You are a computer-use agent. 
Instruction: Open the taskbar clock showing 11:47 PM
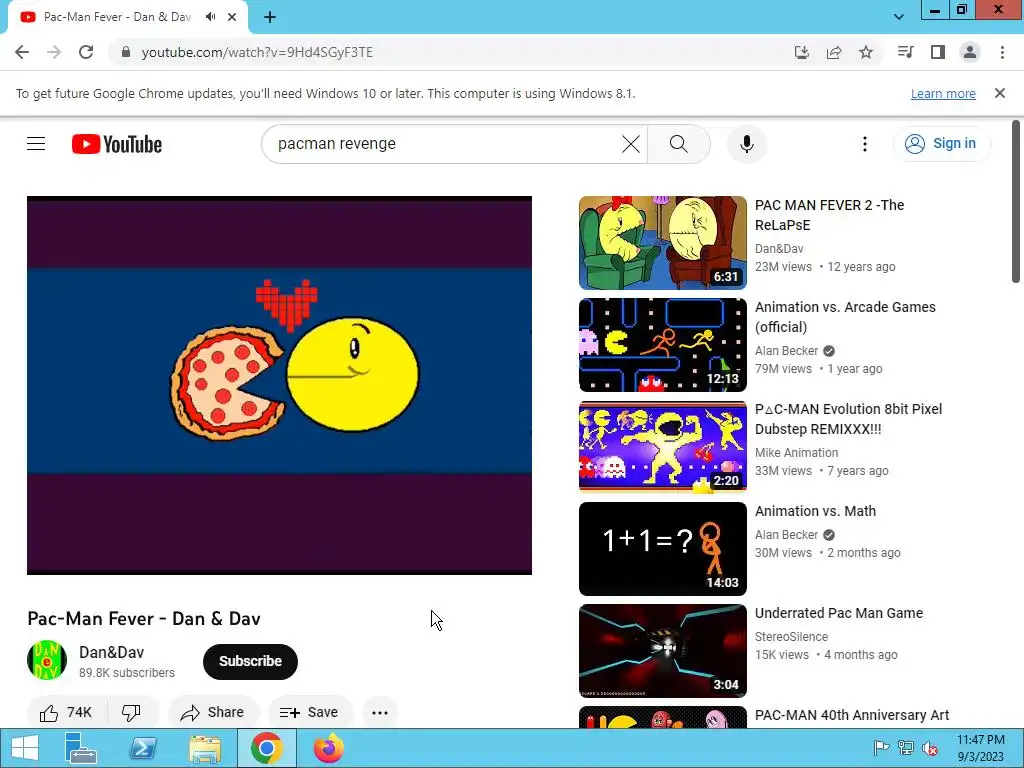(980, 748)
